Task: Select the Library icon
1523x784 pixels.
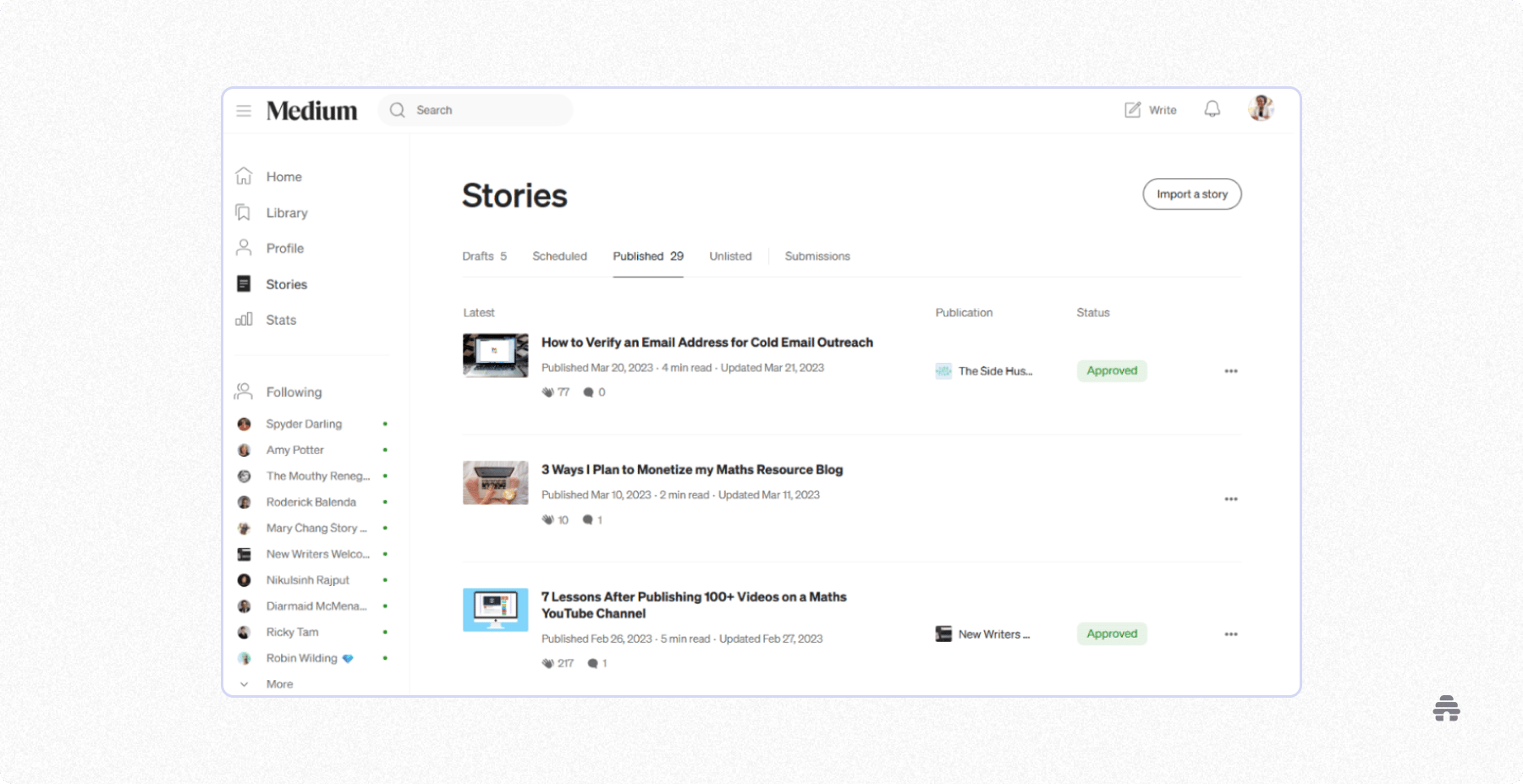Action: click(244, 212)
